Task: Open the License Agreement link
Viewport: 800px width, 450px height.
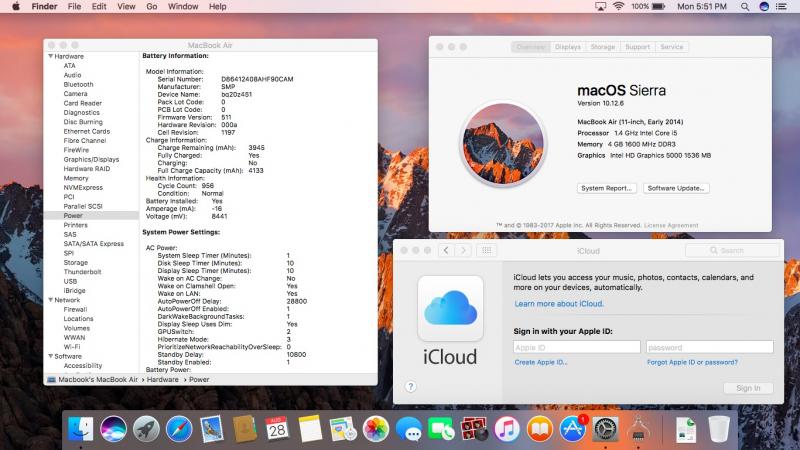Action: pos(671,225)
